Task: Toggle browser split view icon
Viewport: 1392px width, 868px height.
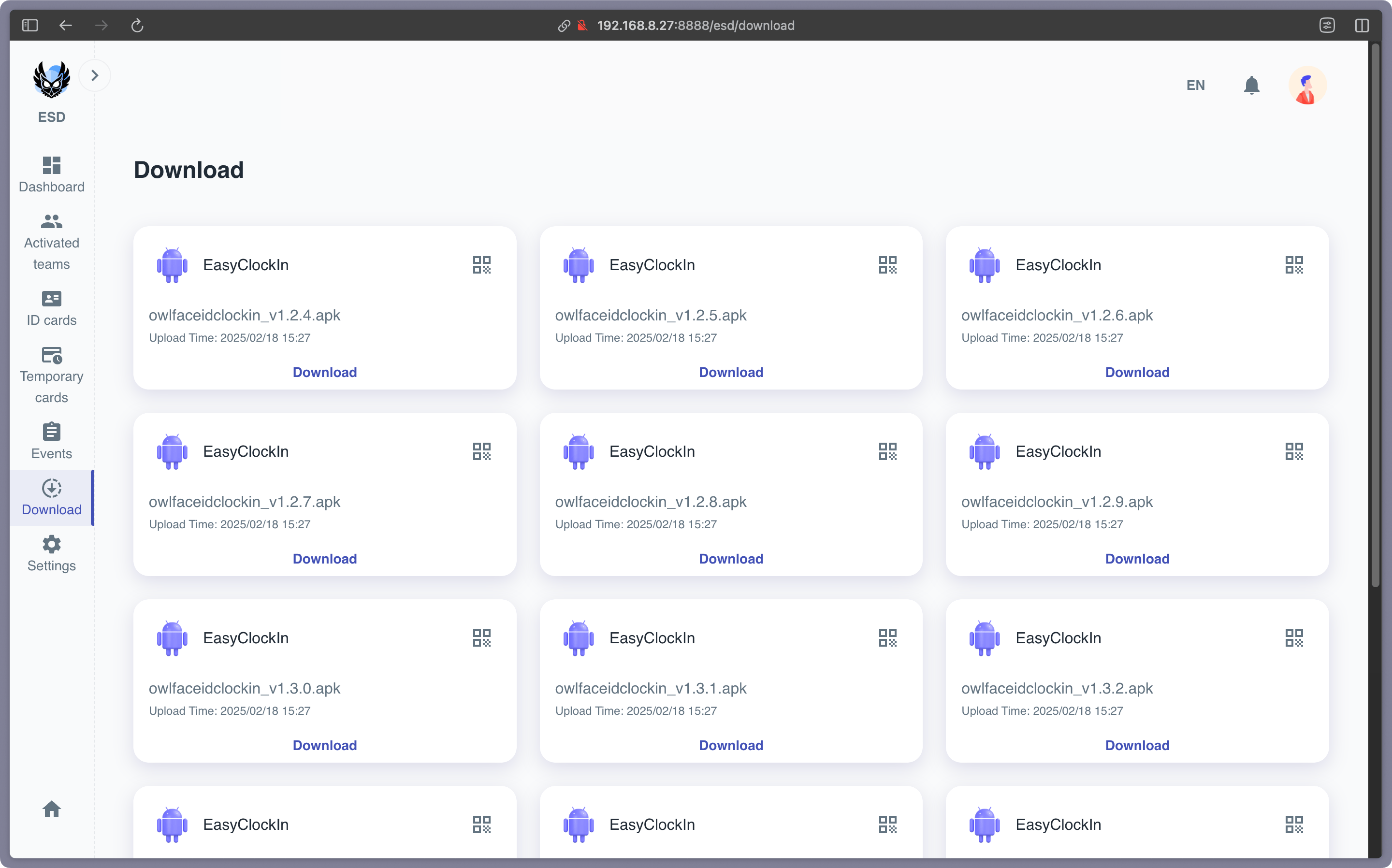Action: click(x=1362, y=25)
